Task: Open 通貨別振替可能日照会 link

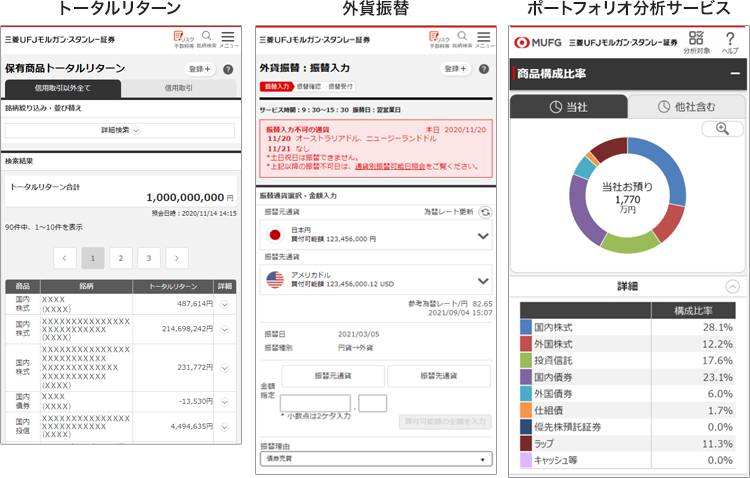Action: click(390, 167)
